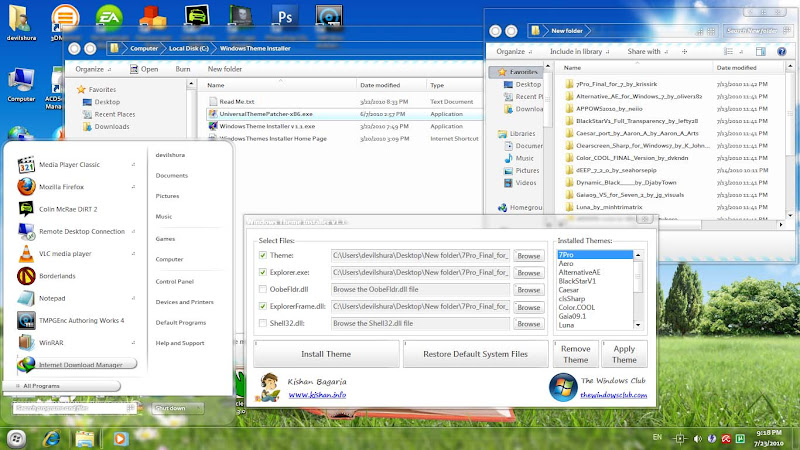Screen dimensions: 800x450
Task: Tick the Shell32.dll checkbox
Action: pyautogui.click(x=262, y=324)
